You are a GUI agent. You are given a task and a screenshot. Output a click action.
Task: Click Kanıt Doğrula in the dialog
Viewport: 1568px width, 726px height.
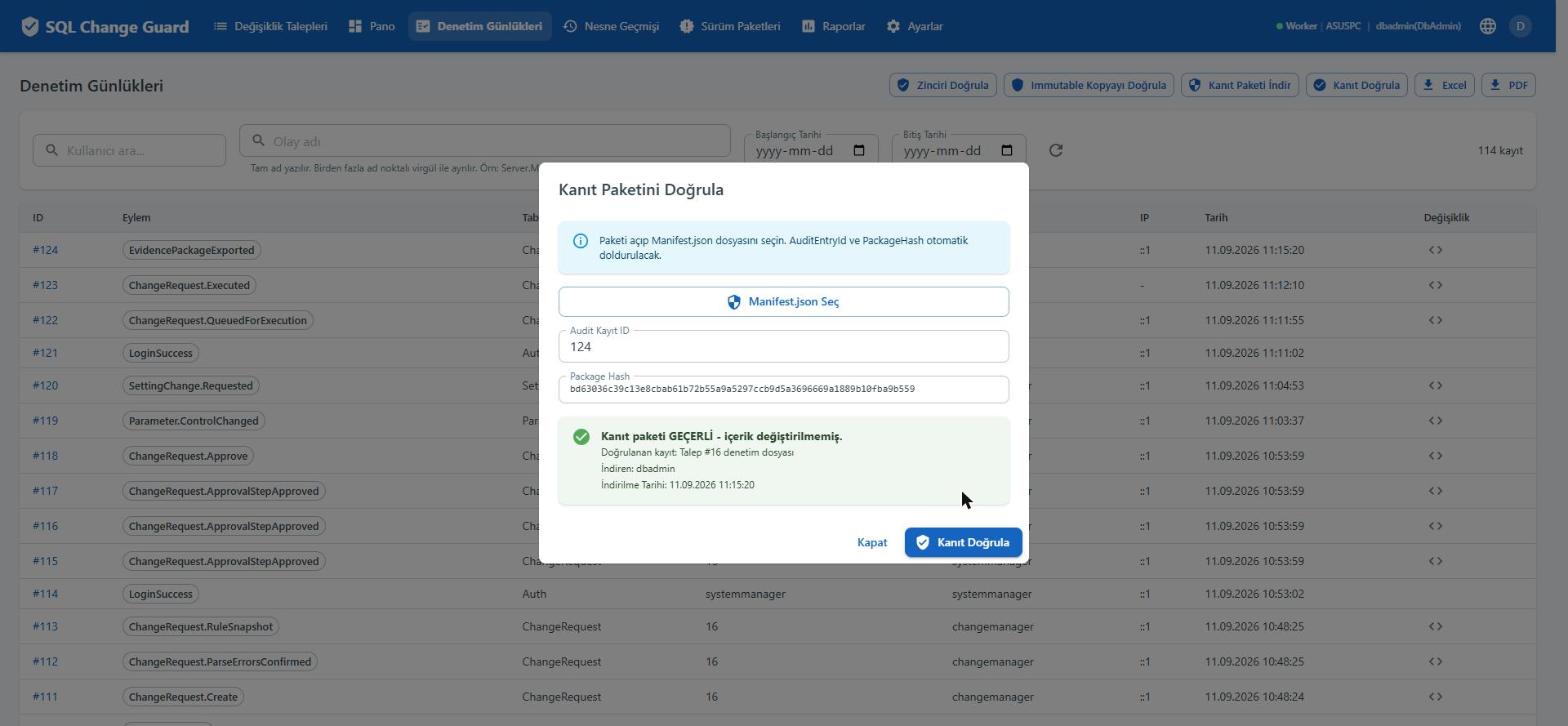[x=963, y=542]
